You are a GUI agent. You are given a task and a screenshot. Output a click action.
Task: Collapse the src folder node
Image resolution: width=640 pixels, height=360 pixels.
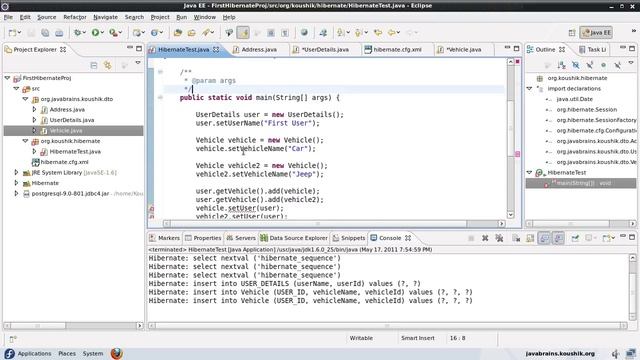tap(16, 88)
